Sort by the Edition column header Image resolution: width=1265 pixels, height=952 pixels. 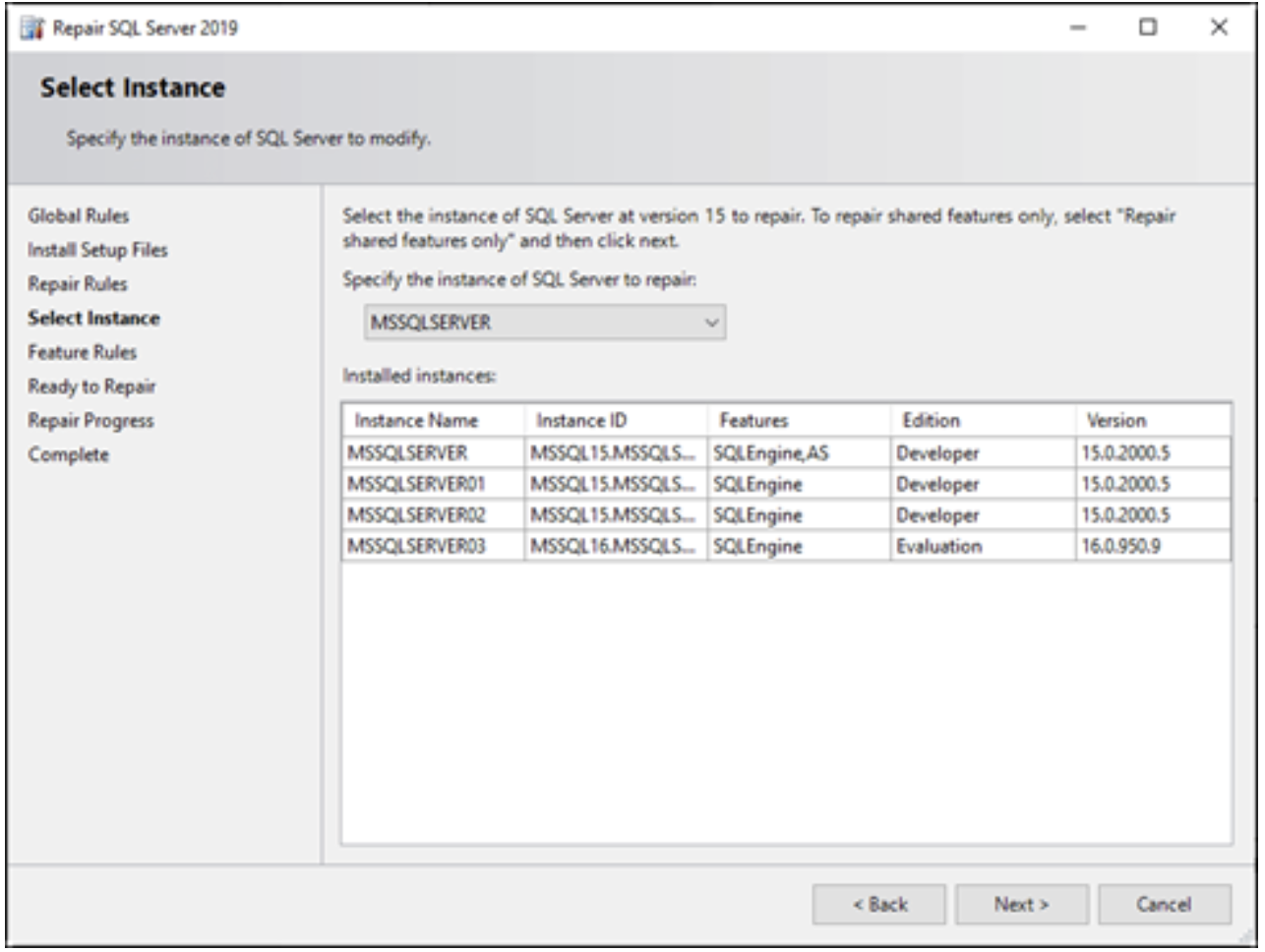pos(983,421)
